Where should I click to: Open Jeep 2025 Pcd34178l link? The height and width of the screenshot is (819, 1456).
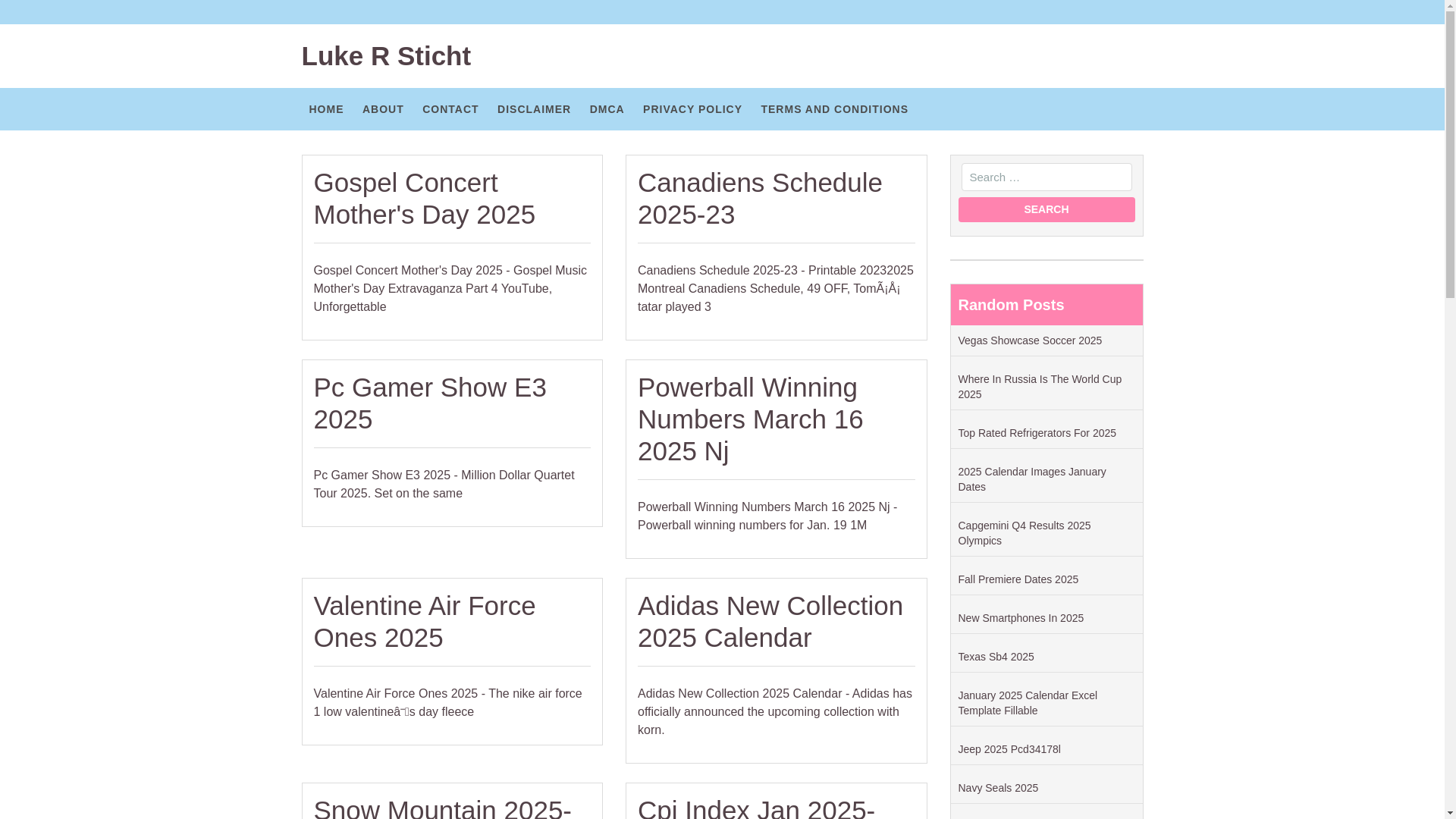[1009, 749]
